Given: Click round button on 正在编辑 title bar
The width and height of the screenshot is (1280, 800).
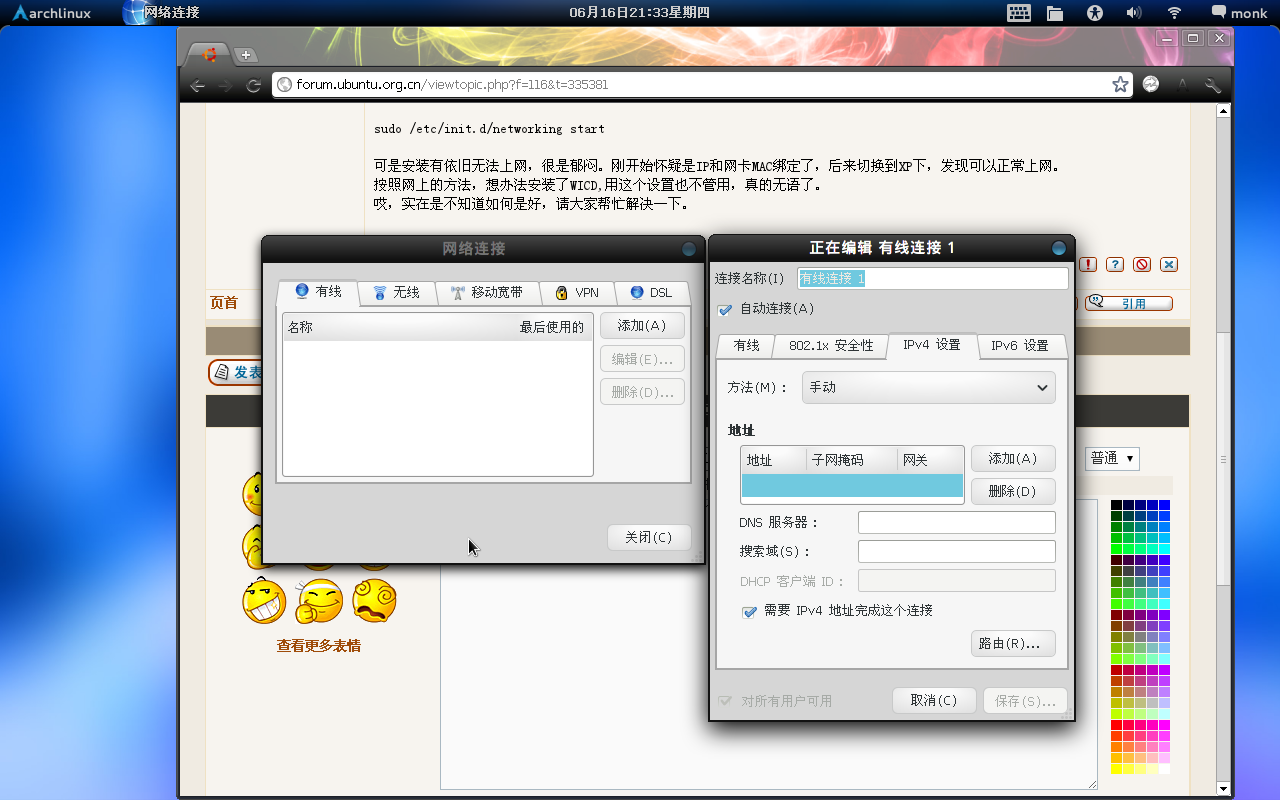Looking at the screenshot, I should 1059,248.
